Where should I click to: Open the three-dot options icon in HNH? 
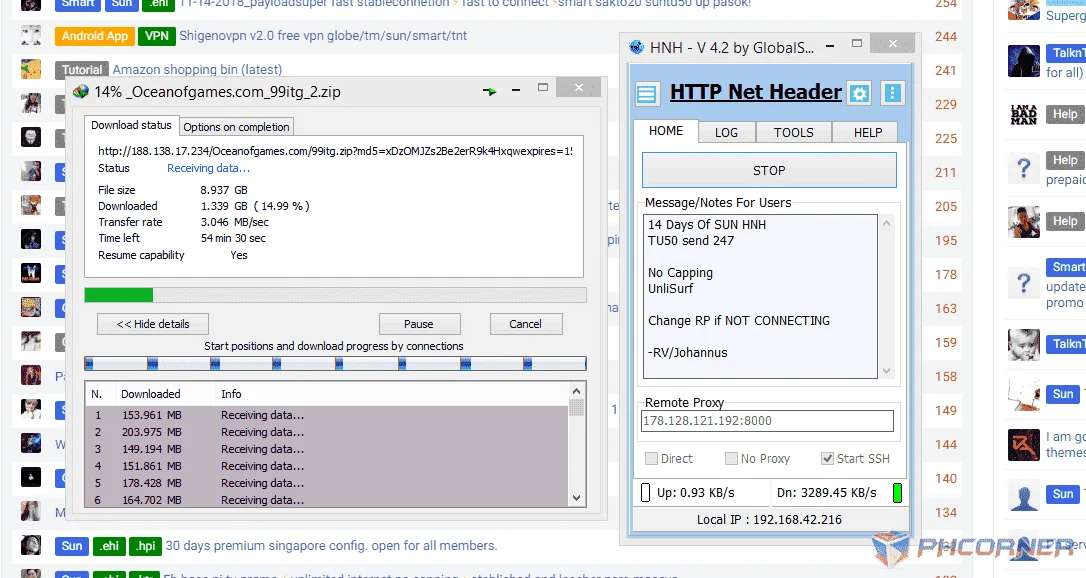coord(893,93)
